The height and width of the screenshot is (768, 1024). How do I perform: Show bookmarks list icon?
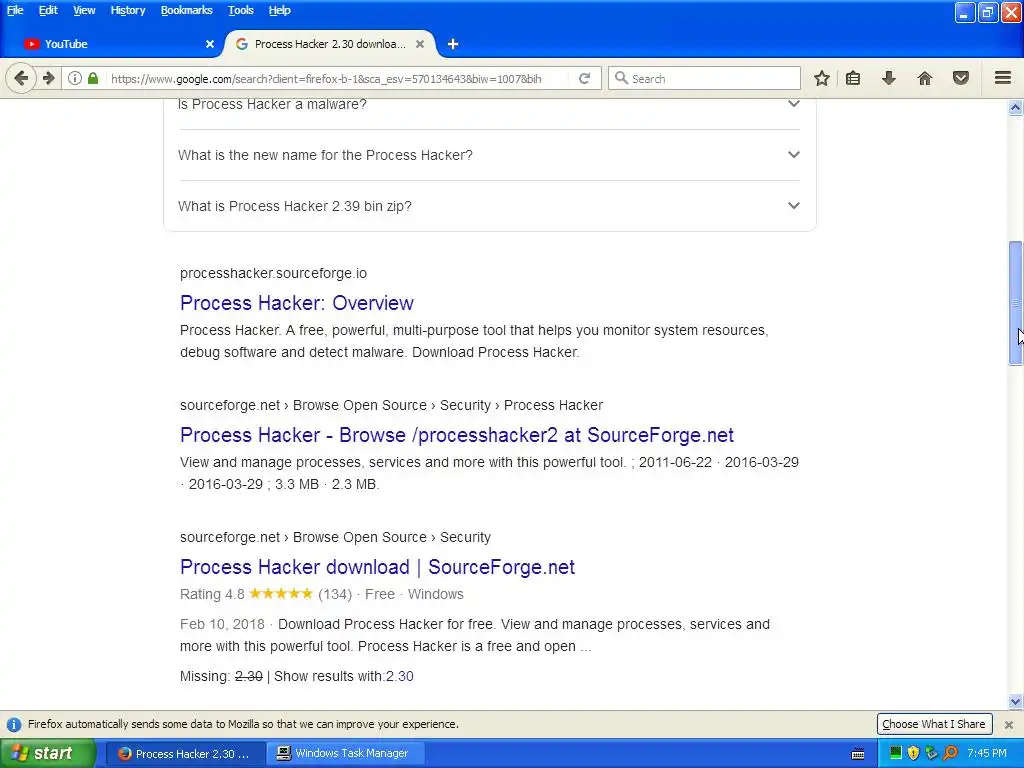[x=853, y=78]
